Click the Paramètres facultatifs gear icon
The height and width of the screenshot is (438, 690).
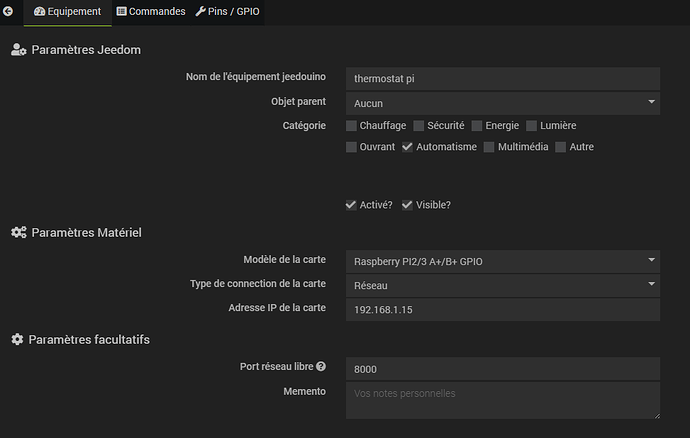(x=17, y=340)
